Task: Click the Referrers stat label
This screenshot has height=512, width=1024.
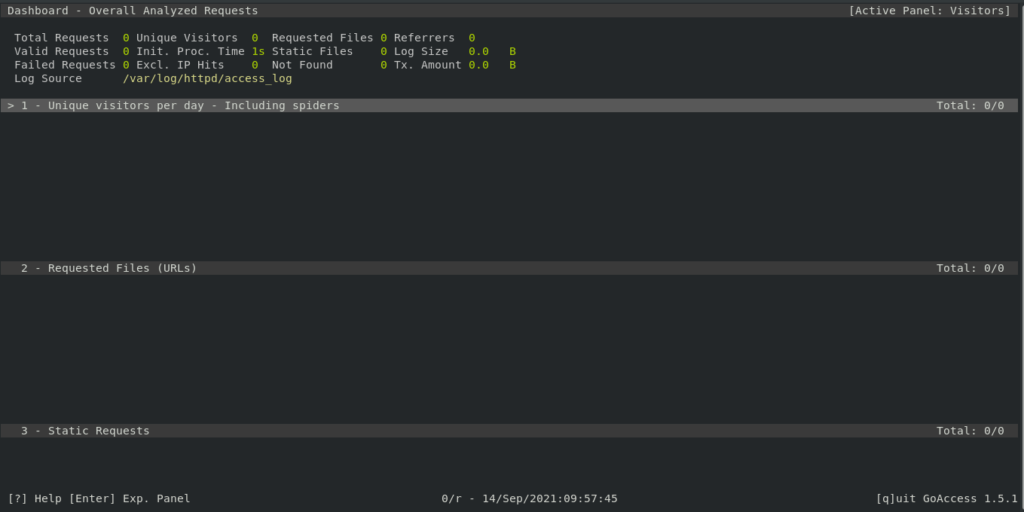Action: click(424, 38)
